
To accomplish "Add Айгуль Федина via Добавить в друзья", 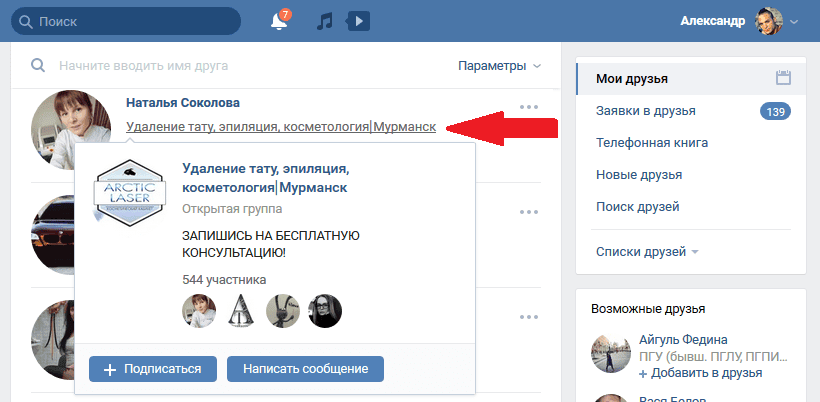I will pos(700,373).
